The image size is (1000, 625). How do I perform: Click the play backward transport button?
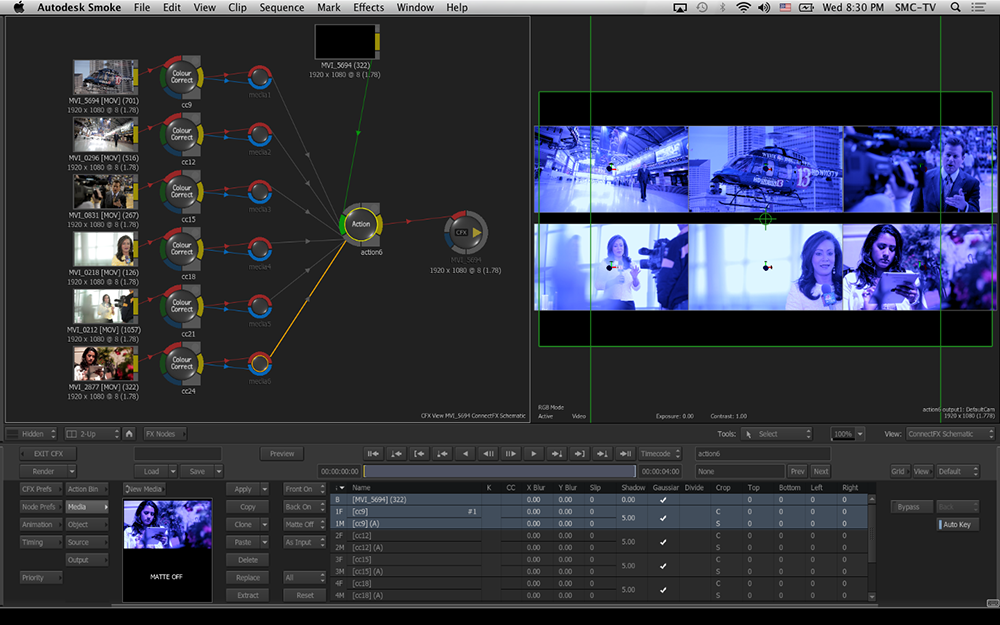click(464, 453)
